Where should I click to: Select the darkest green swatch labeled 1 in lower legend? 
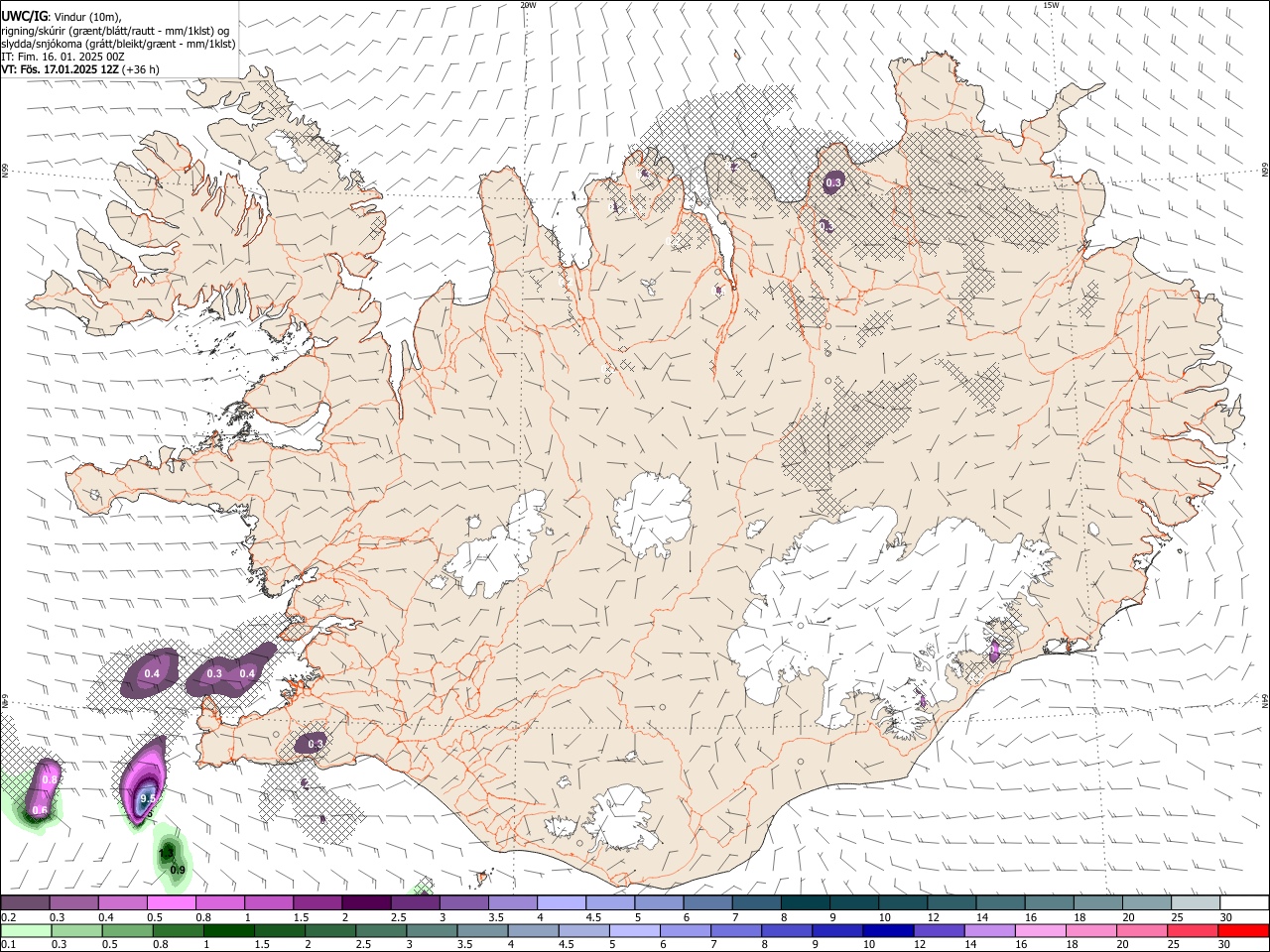tap(228, 930)
